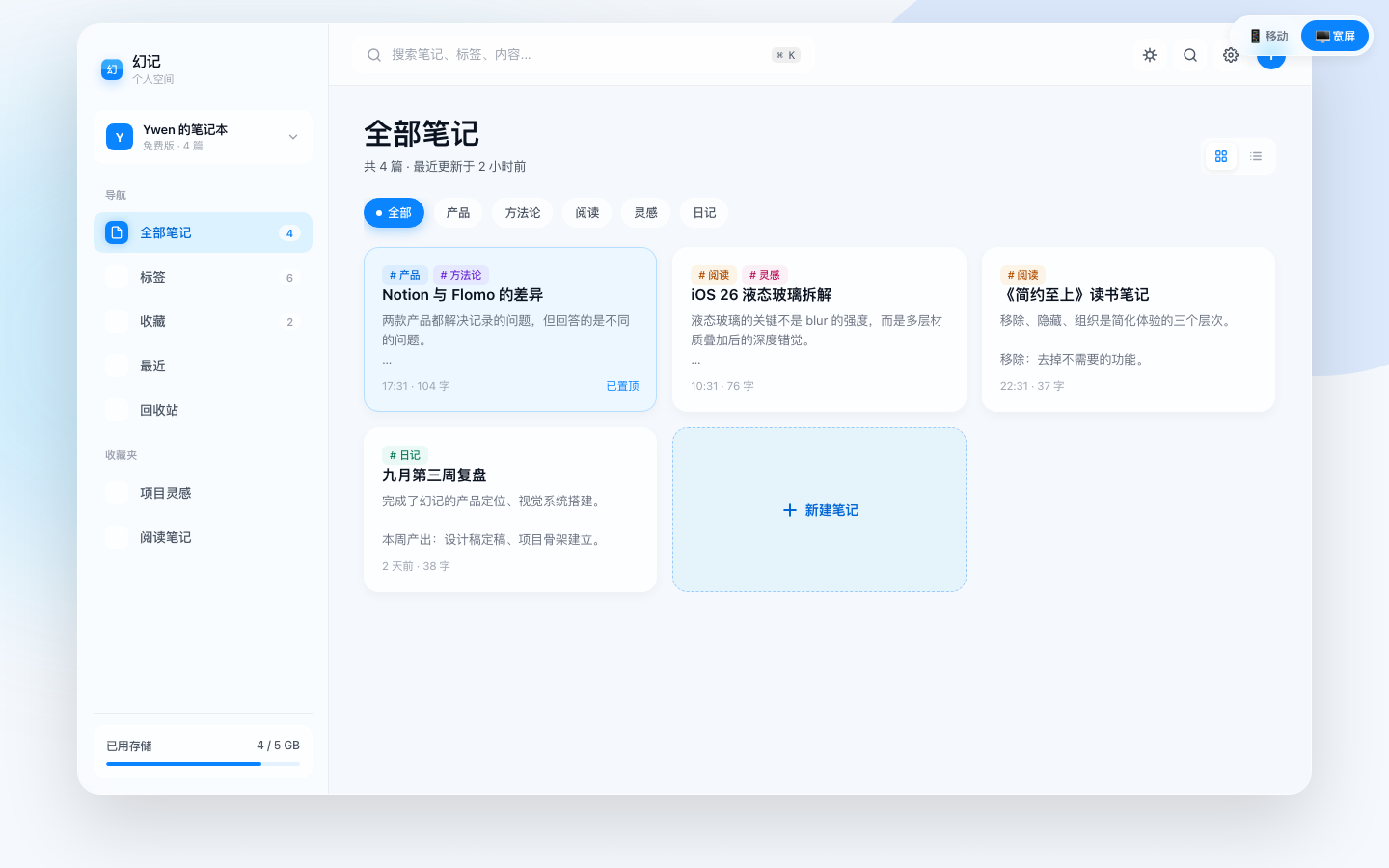Image resolution: width=1389 pixels, height=868 pixels.
Task: Open 收藏 in the navigation sidebar
Action: click(x=203, y=321)
